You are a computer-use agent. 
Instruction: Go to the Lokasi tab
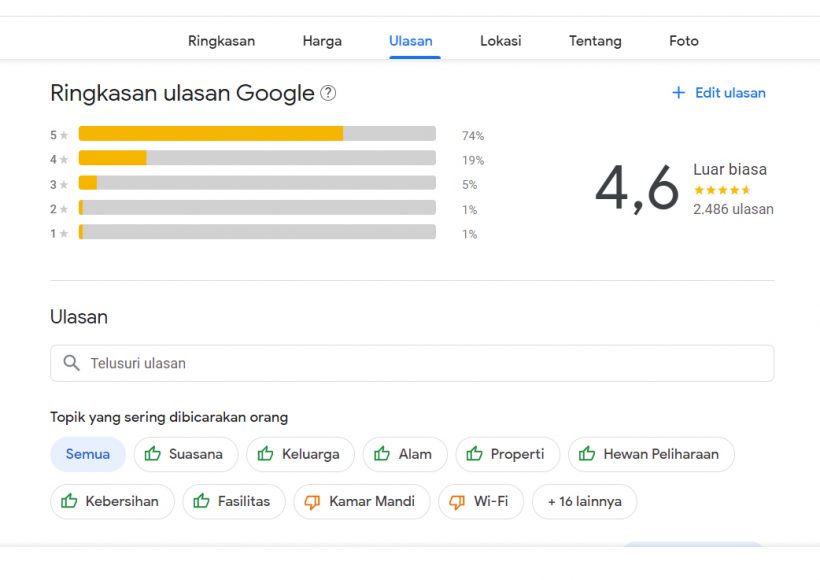(x=500, y=41)
